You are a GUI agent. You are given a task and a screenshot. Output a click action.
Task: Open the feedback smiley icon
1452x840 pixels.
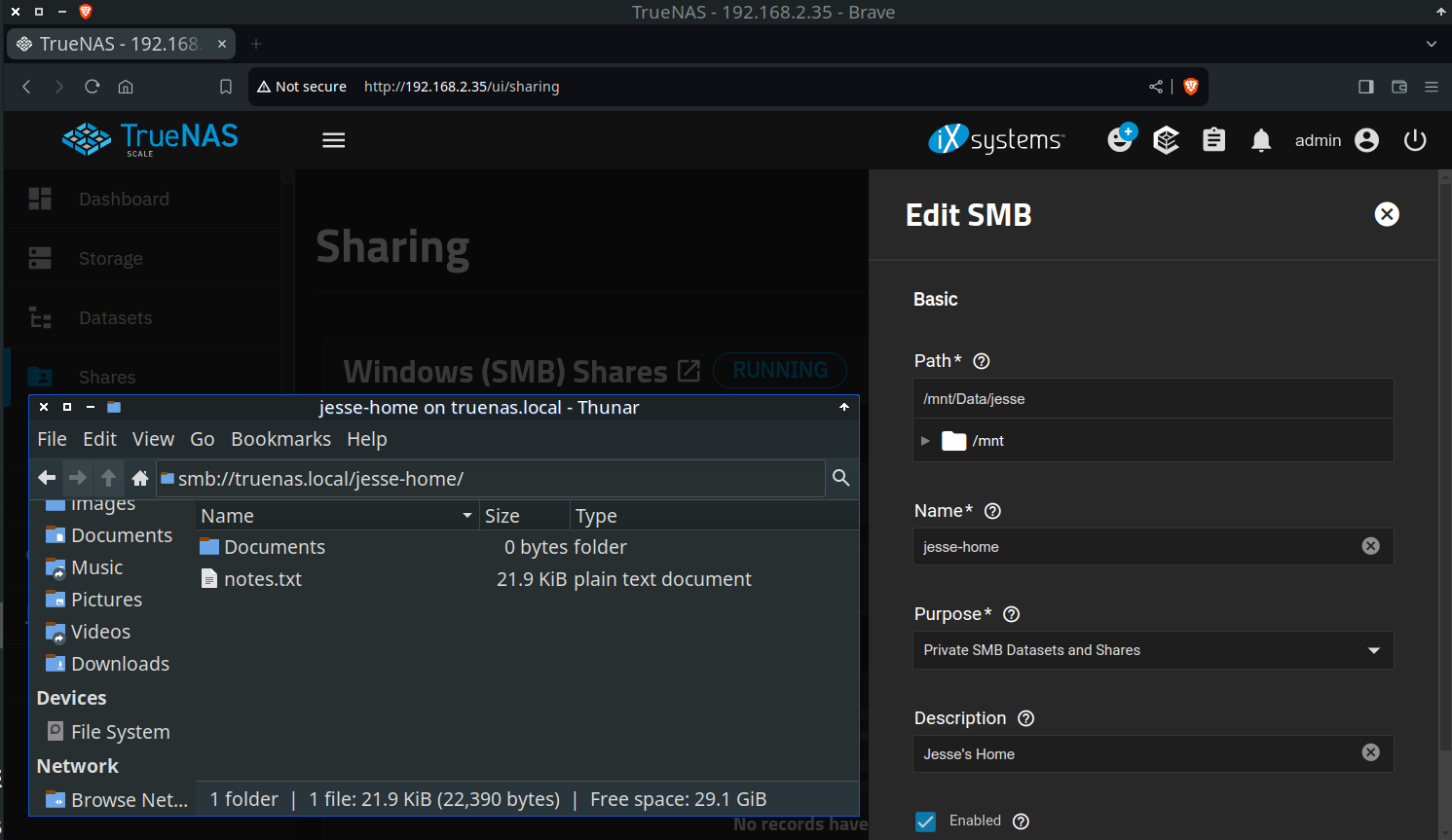coord(1121,138)
